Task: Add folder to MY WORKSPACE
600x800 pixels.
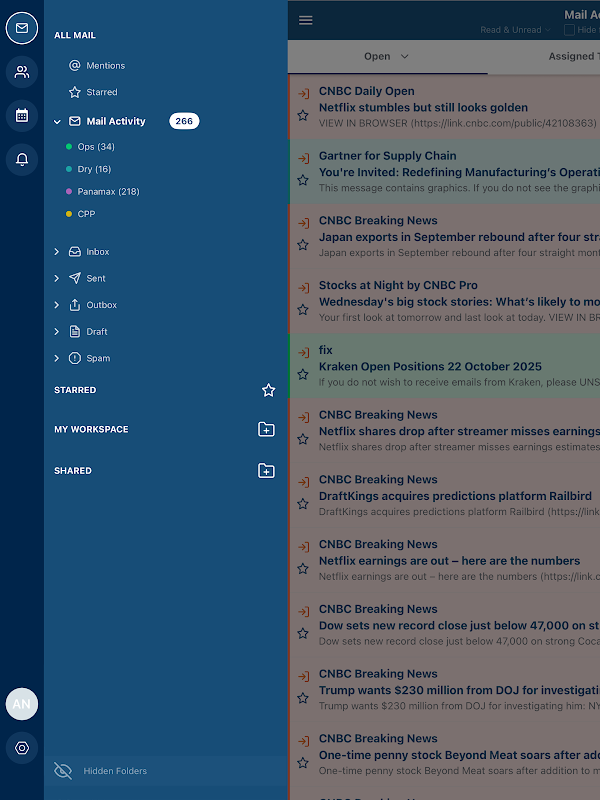Action: 266,430
